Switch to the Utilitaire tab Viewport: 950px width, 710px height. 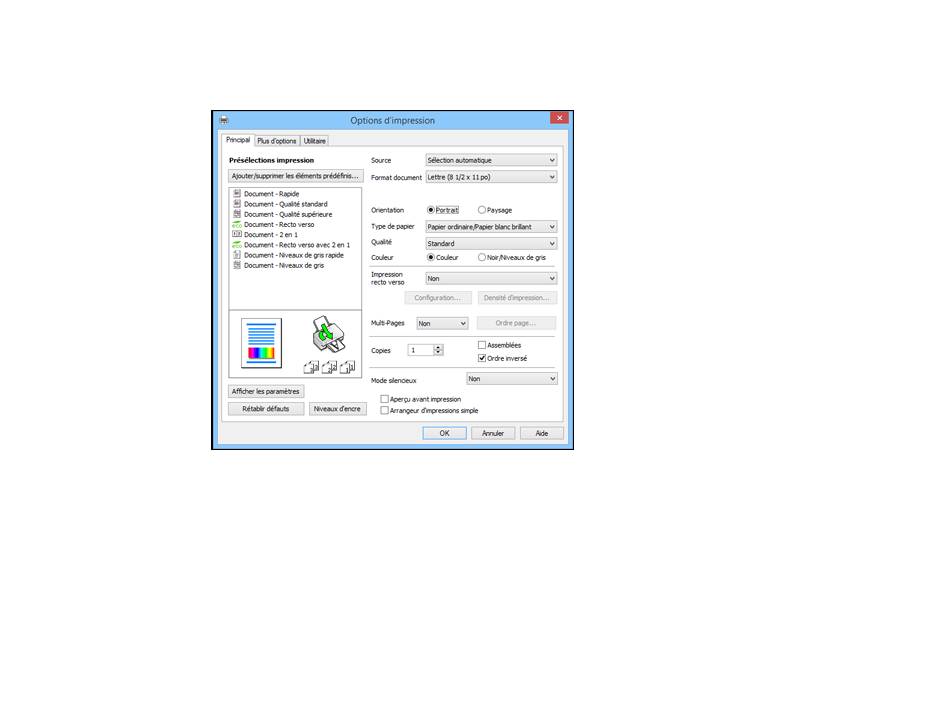[x=314, y=141]
